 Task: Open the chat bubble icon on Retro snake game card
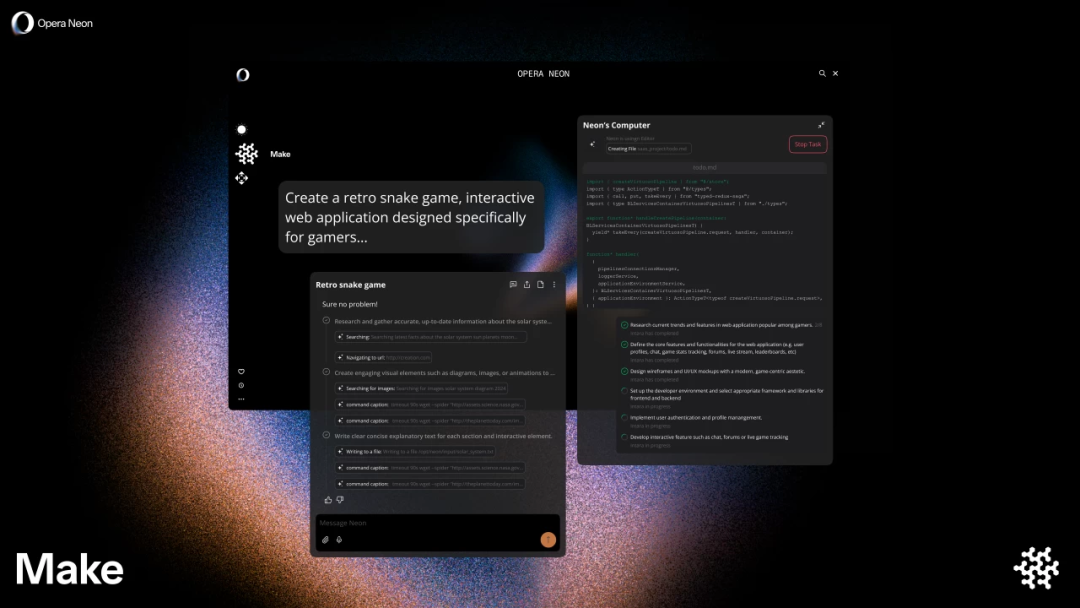pyautogui.click(x=513, y=284)
